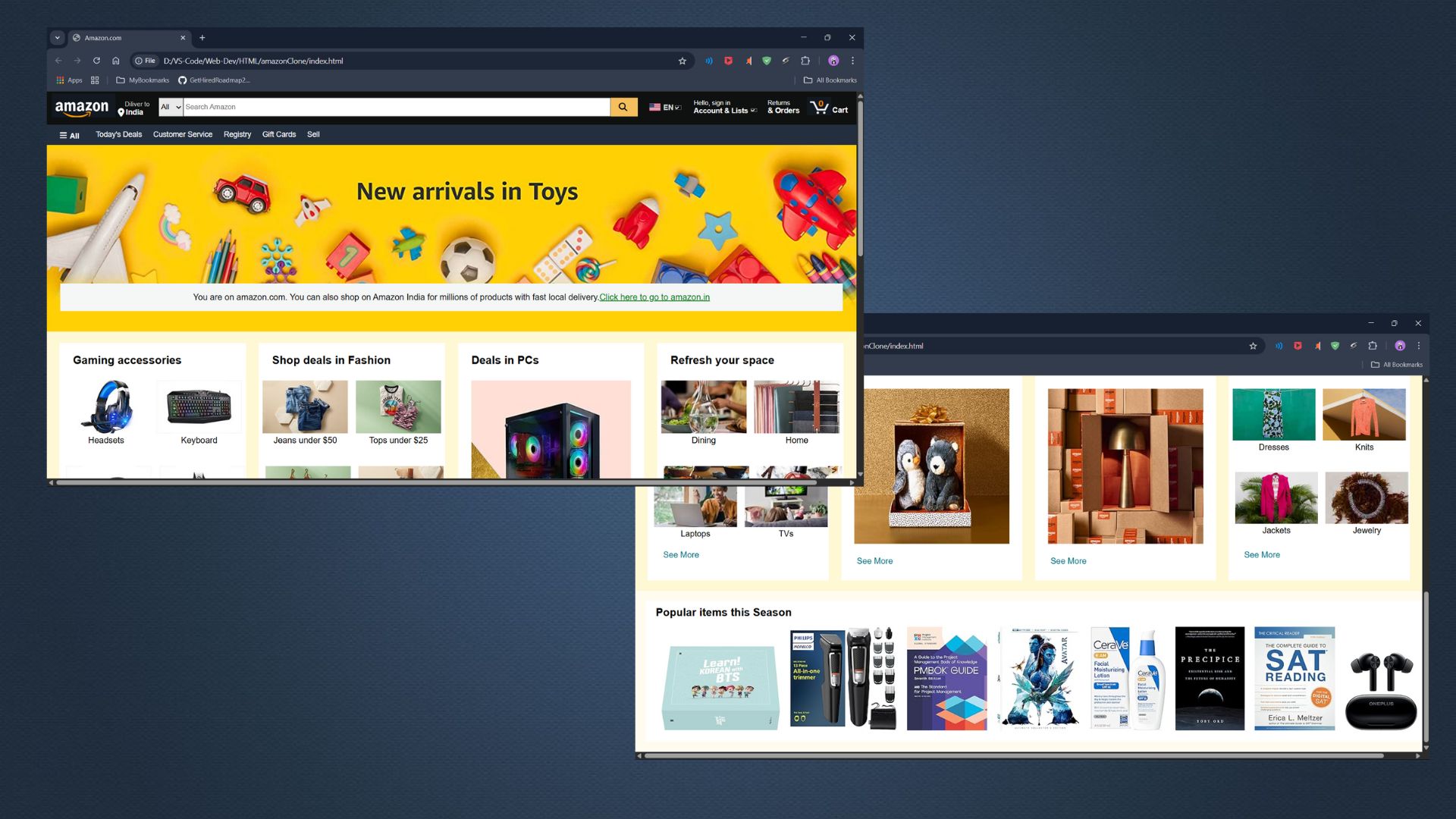Screen dimensions: 1456x819
Task: Bookmark page with star icon in address bar
Action: 682,61
